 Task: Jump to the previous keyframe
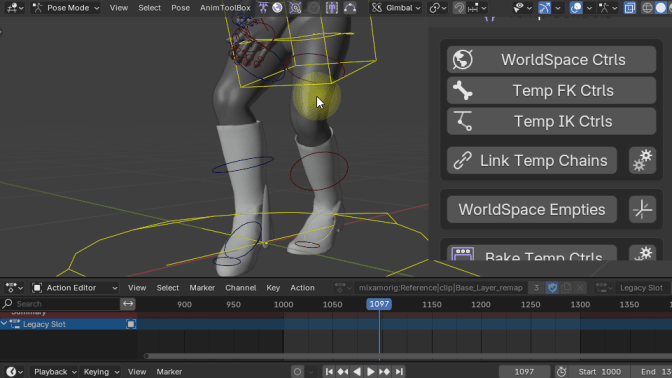point(343,372)
